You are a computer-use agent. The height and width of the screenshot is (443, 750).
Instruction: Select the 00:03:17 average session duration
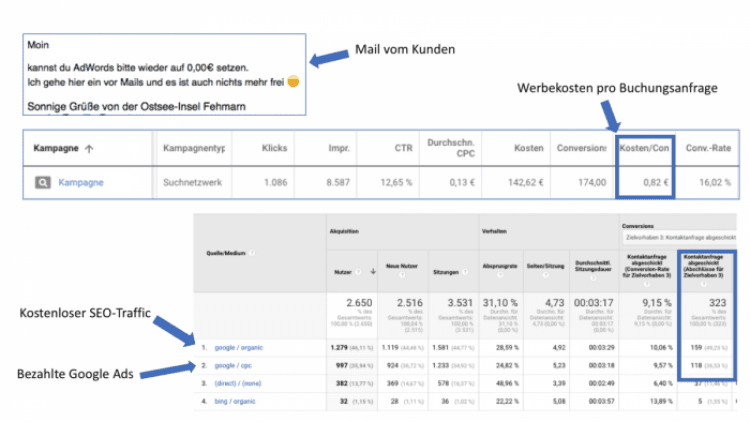click(x=593, y=303)
